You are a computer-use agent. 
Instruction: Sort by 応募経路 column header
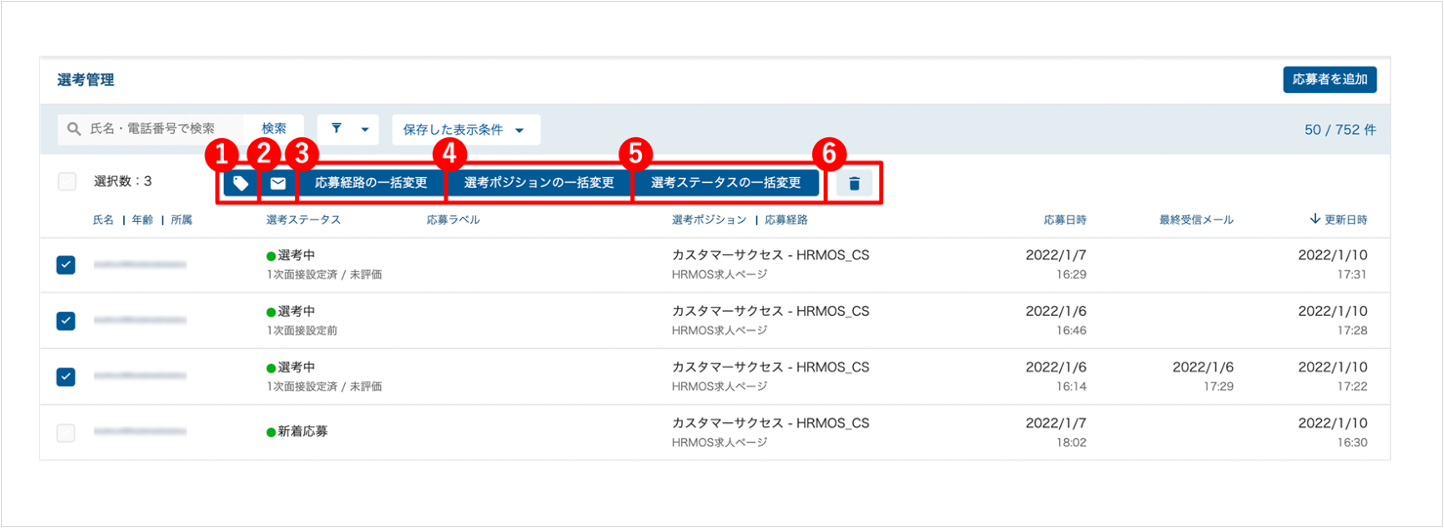point(785,219)
